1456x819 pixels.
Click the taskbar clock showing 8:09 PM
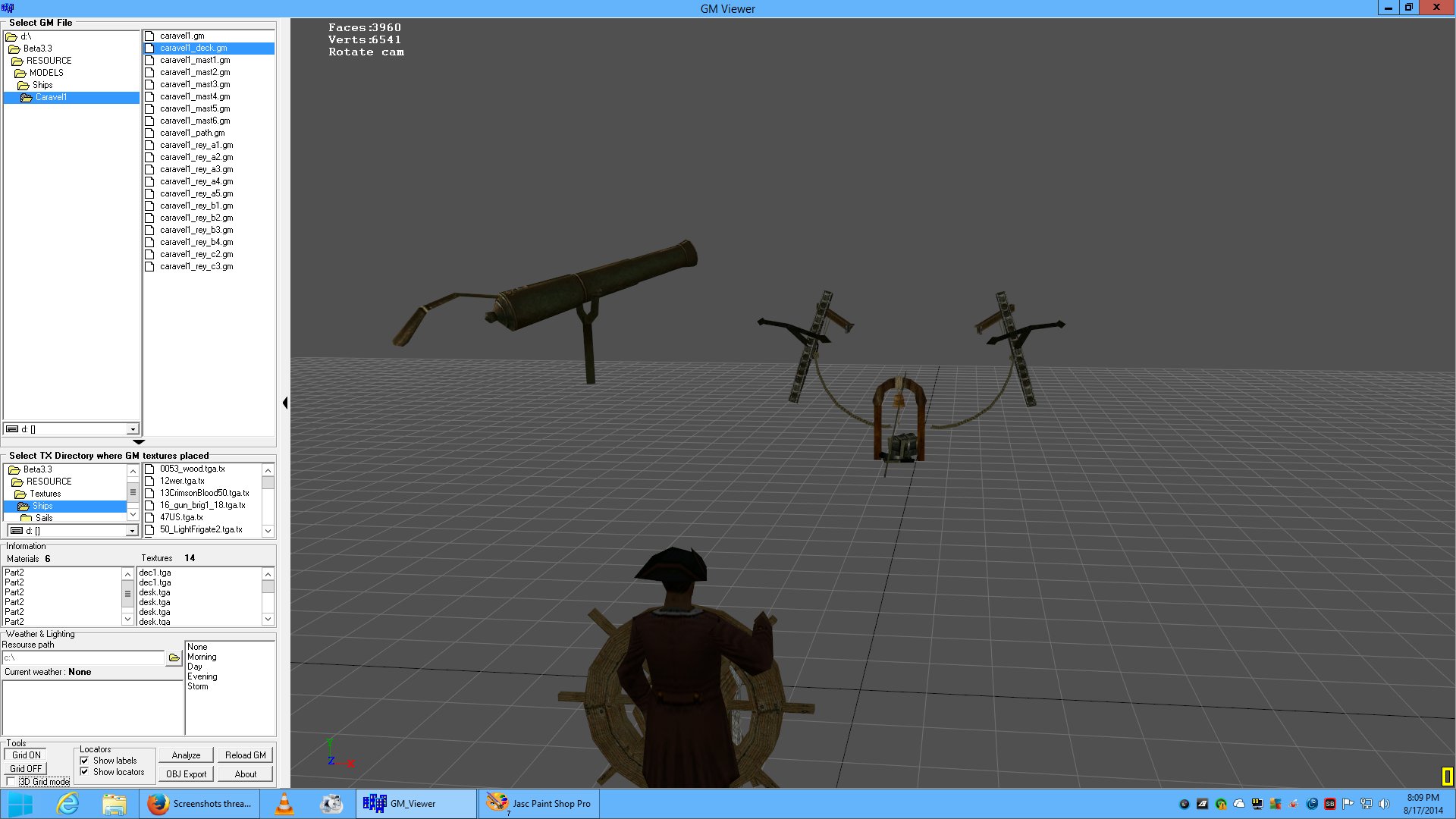(1423, 804)
